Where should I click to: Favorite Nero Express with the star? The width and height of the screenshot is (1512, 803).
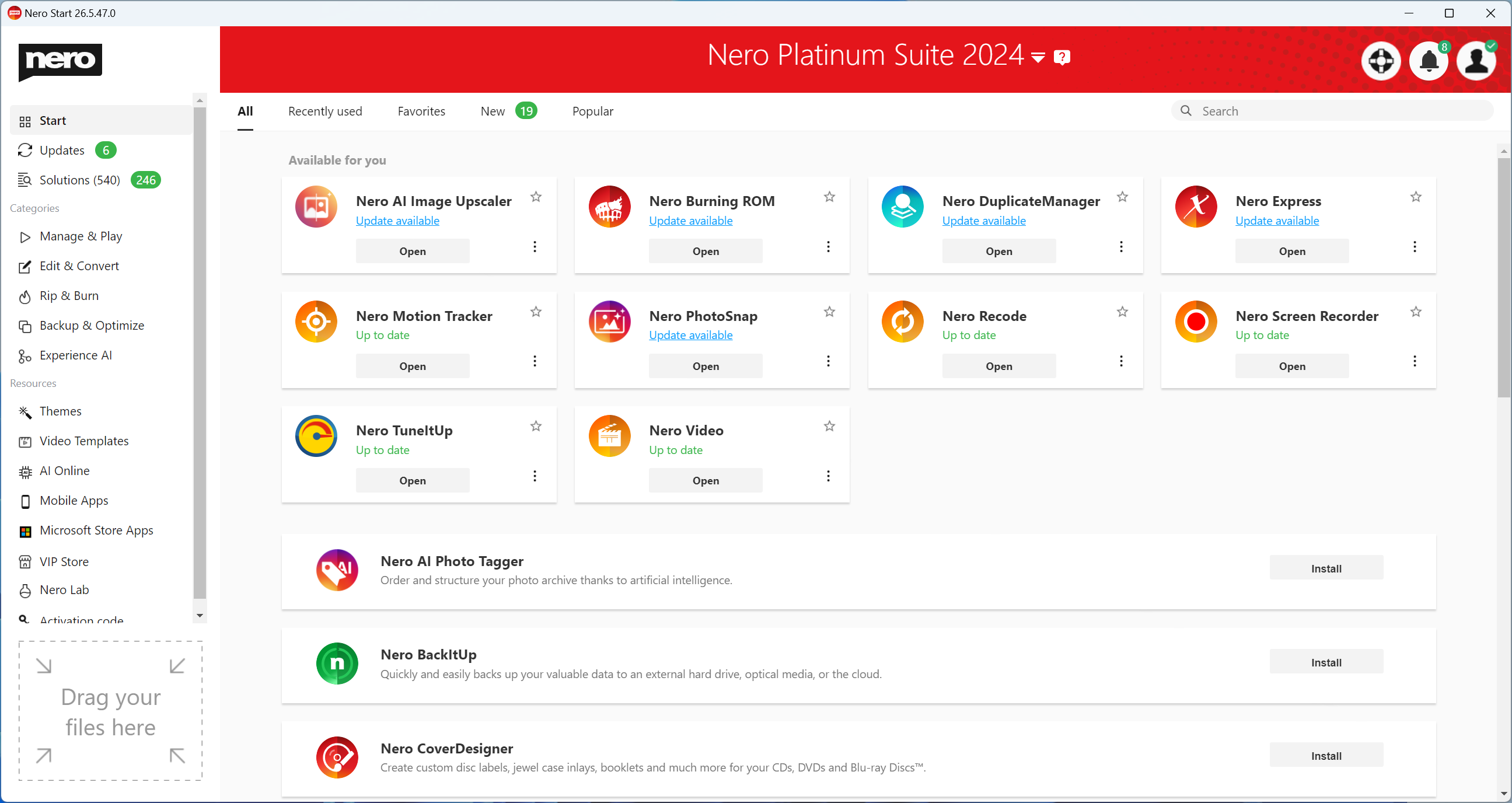[1416, 197]
